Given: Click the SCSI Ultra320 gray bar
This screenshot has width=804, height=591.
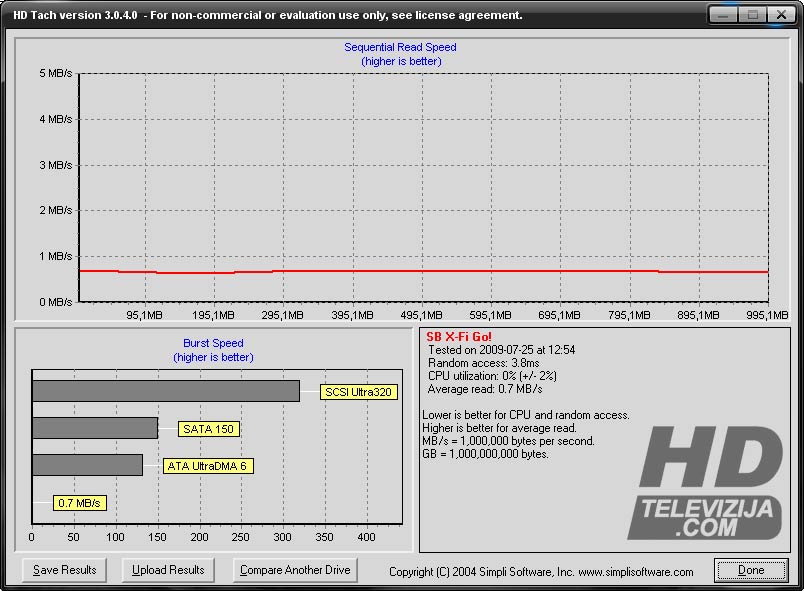Looking at the screenshot, I should tap(166, 391).
